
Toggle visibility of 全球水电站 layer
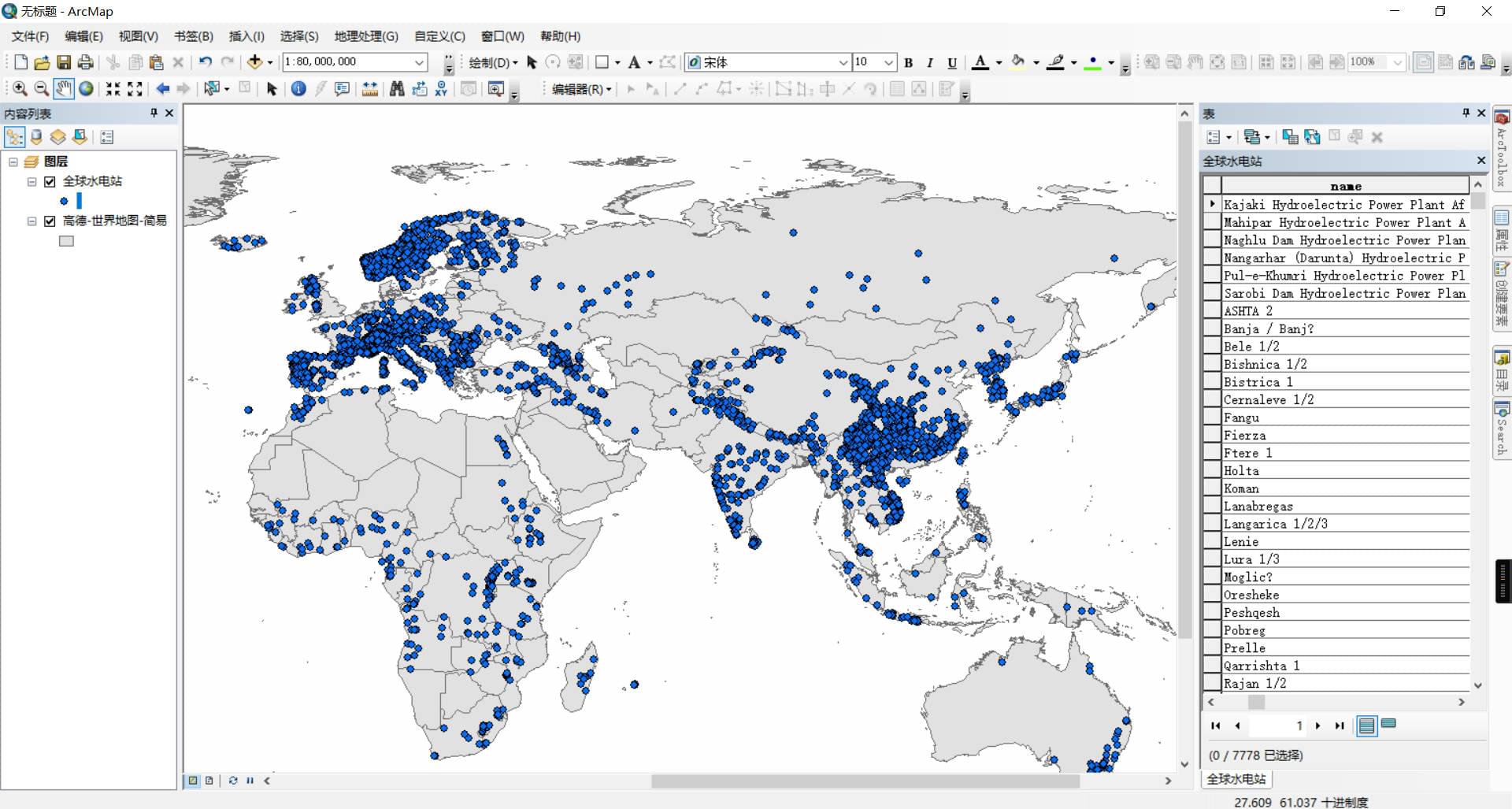click(50, 181)
